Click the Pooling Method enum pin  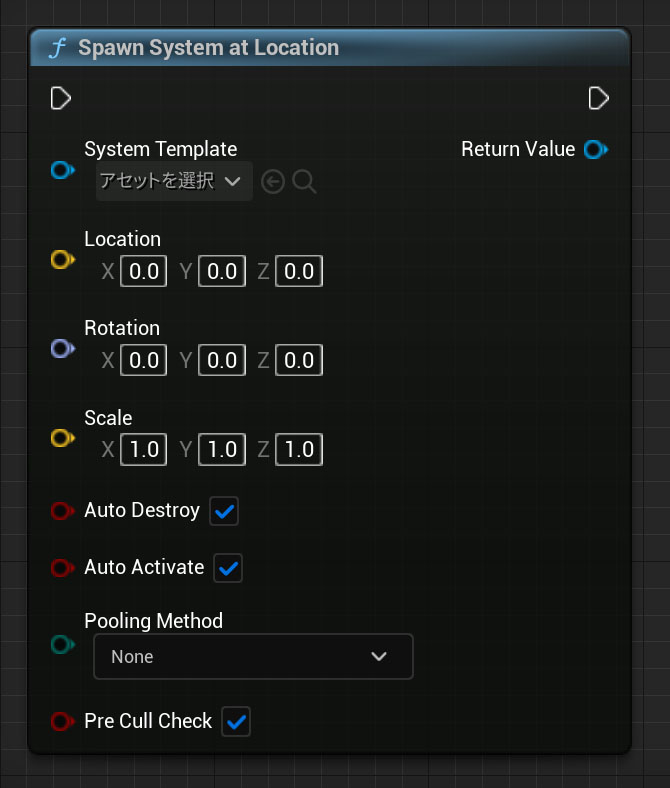[x=62, y=645]
